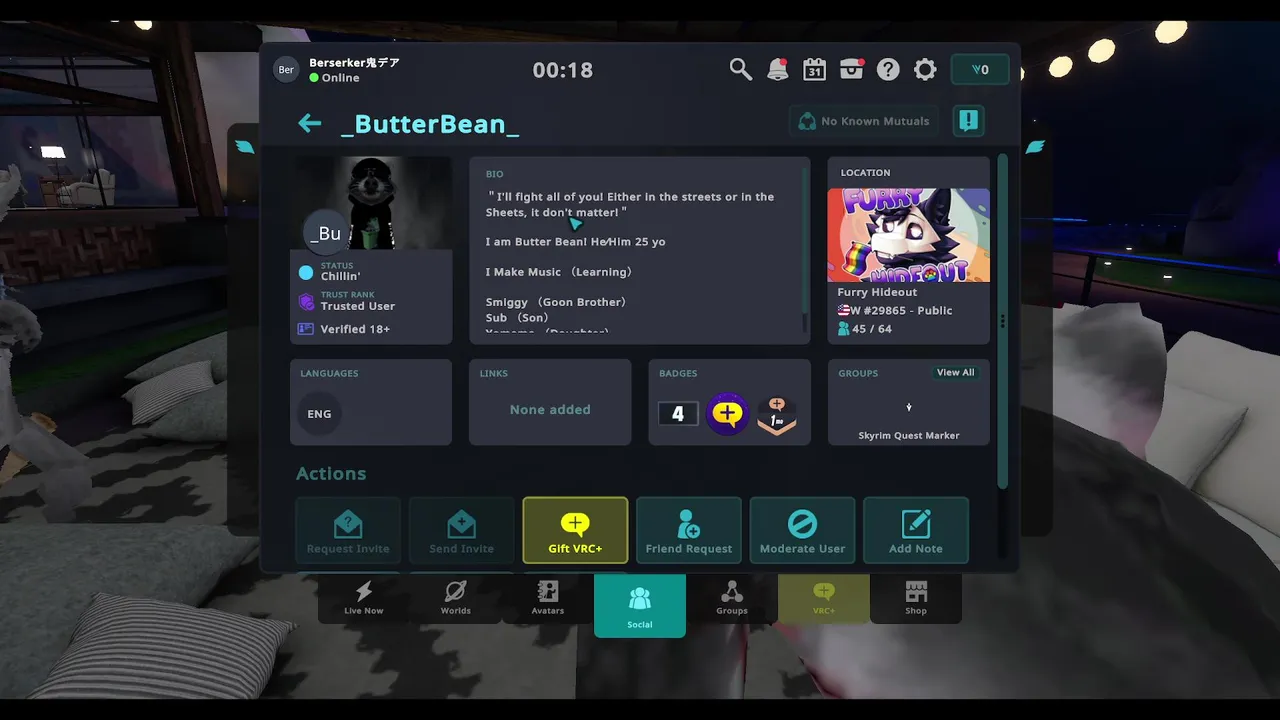The image size is (1280, 720).
Task: Open the Shop tab
Action: 916,598
